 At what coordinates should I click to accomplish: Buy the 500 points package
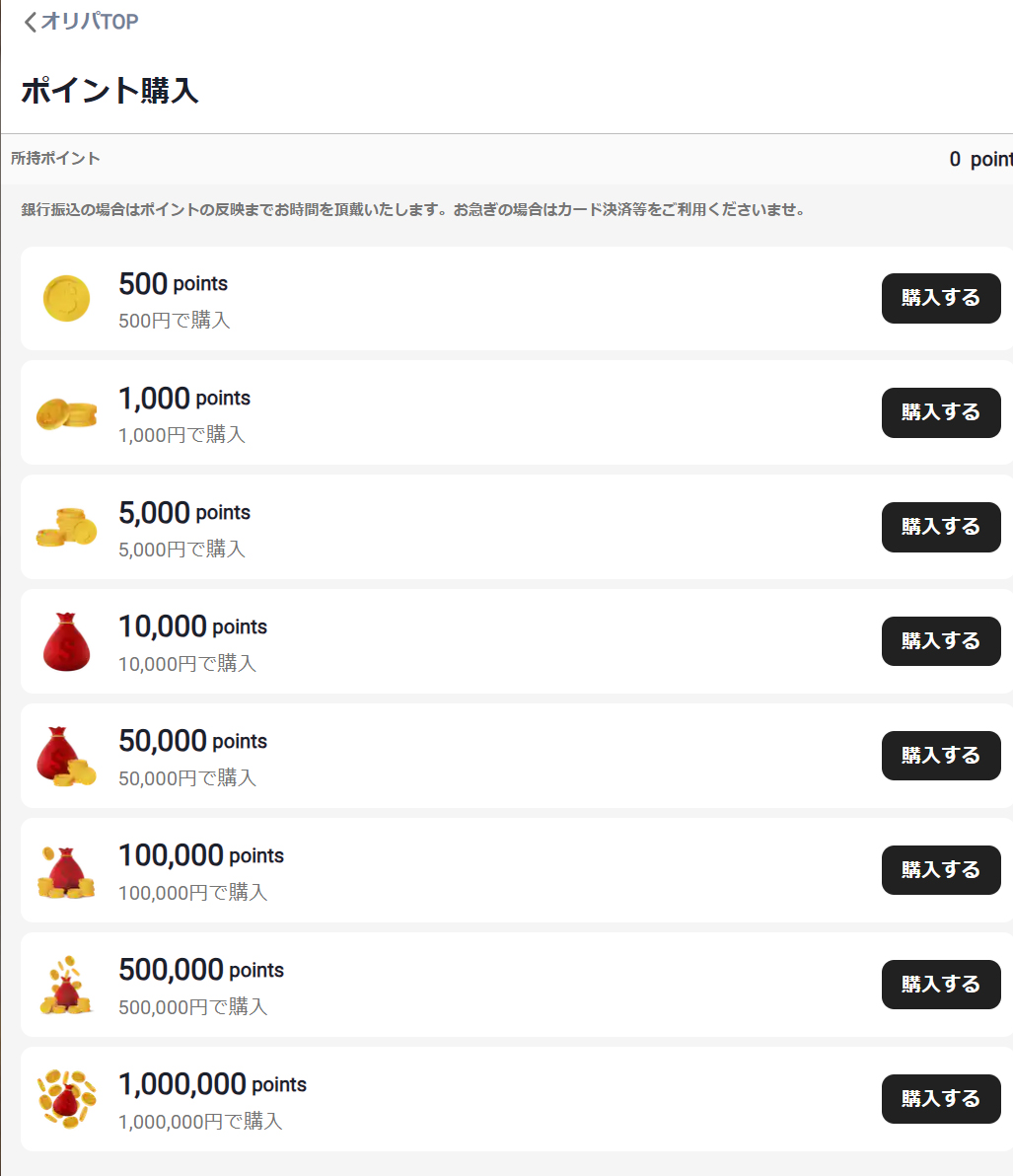click(941, 299)
